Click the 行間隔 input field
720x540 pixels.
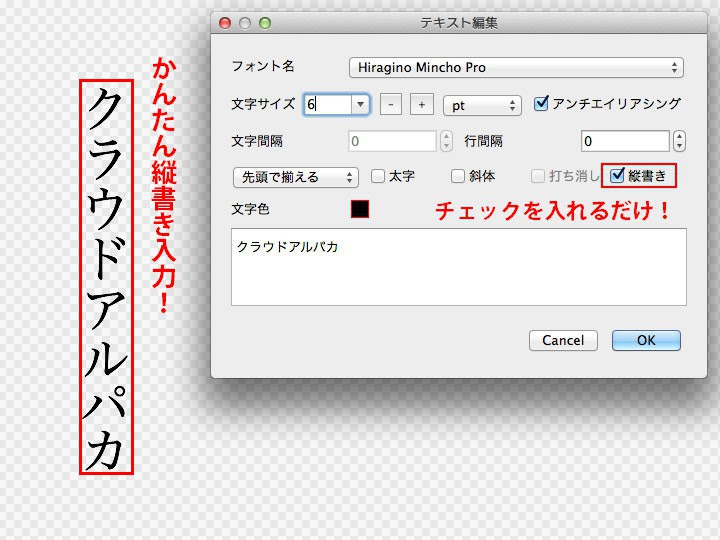click(x=625, y=141)
